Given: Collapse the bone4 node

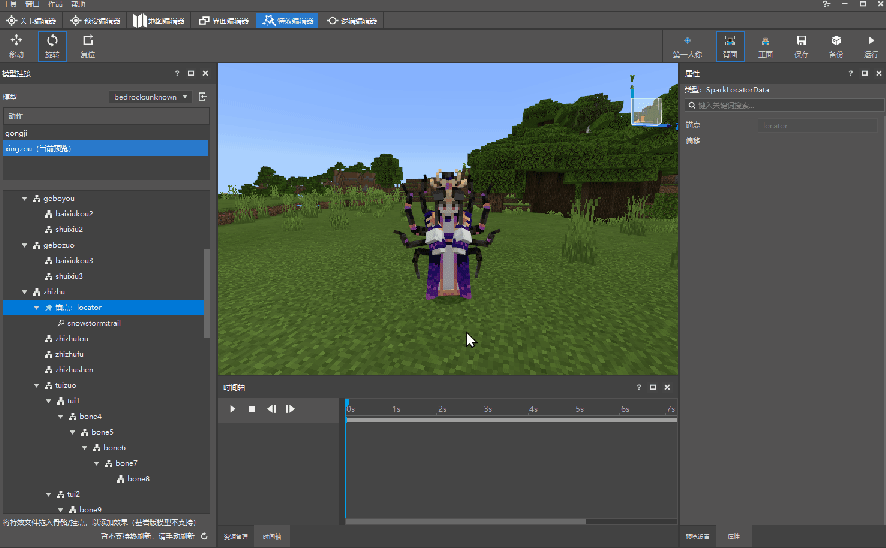Looking at the screenshot, I should (x=60, y=416).
